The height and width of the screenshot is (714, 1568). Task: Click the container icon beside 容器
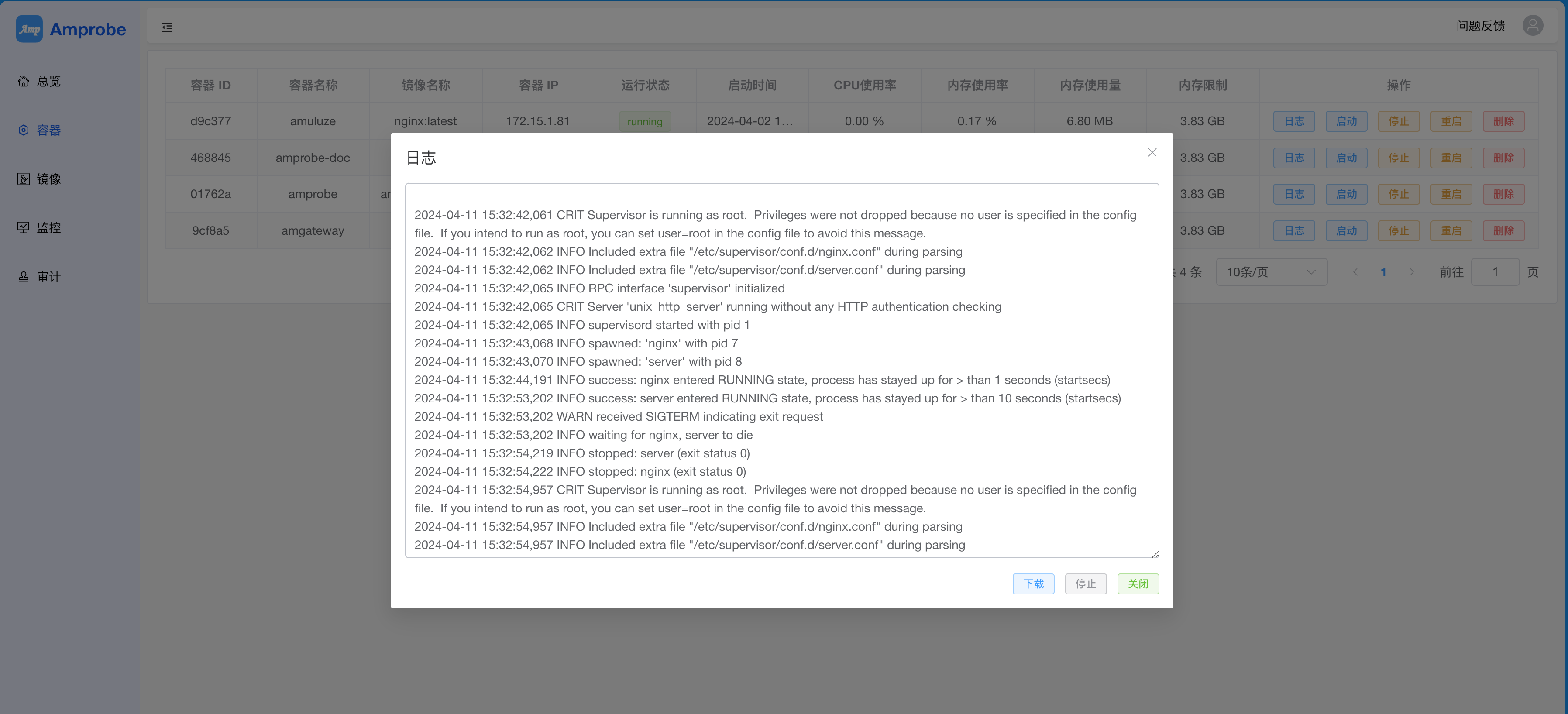click(23, 130)
